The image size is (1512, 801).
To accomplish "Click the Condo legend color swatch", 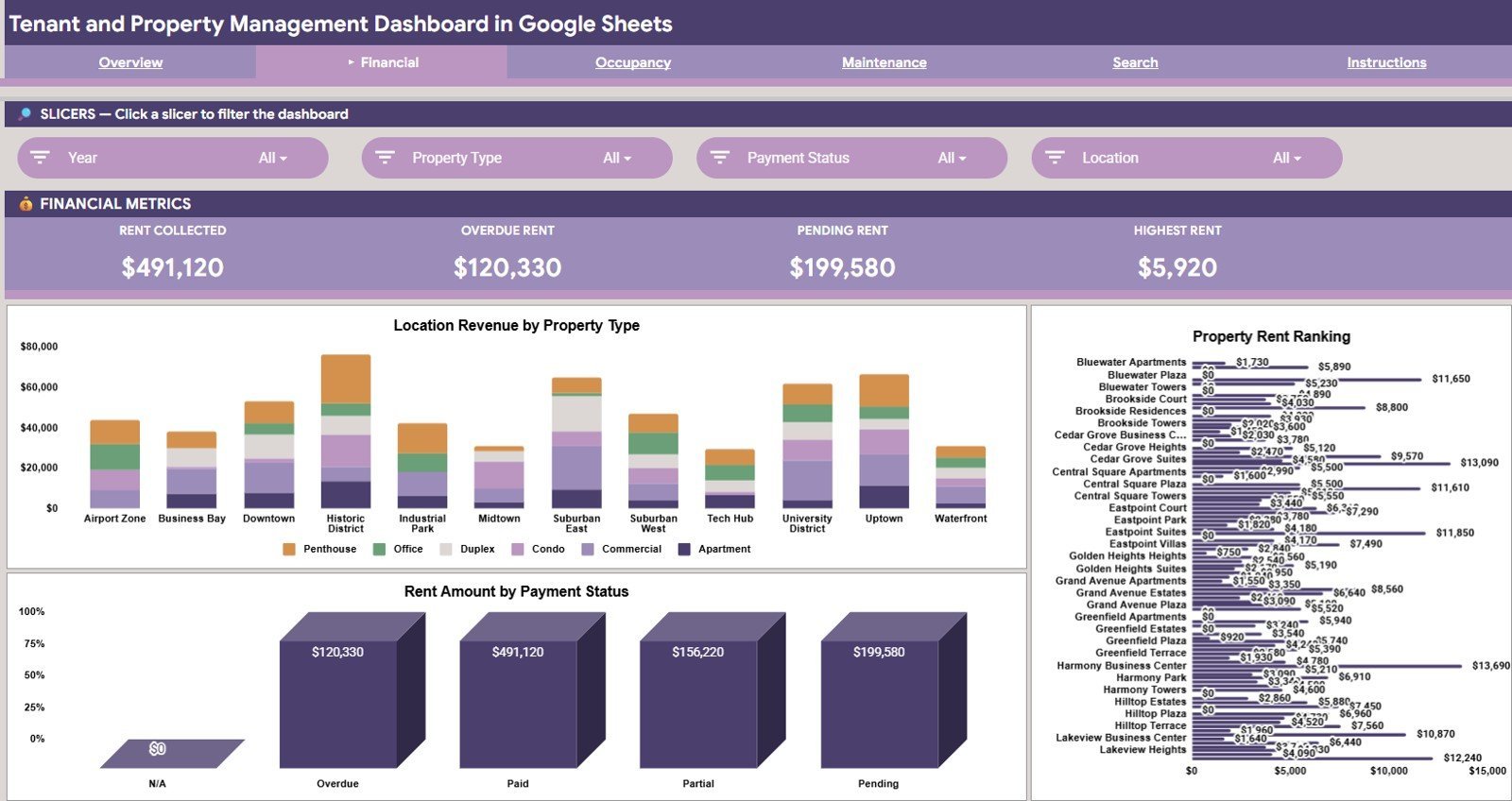I will [517, 549].
